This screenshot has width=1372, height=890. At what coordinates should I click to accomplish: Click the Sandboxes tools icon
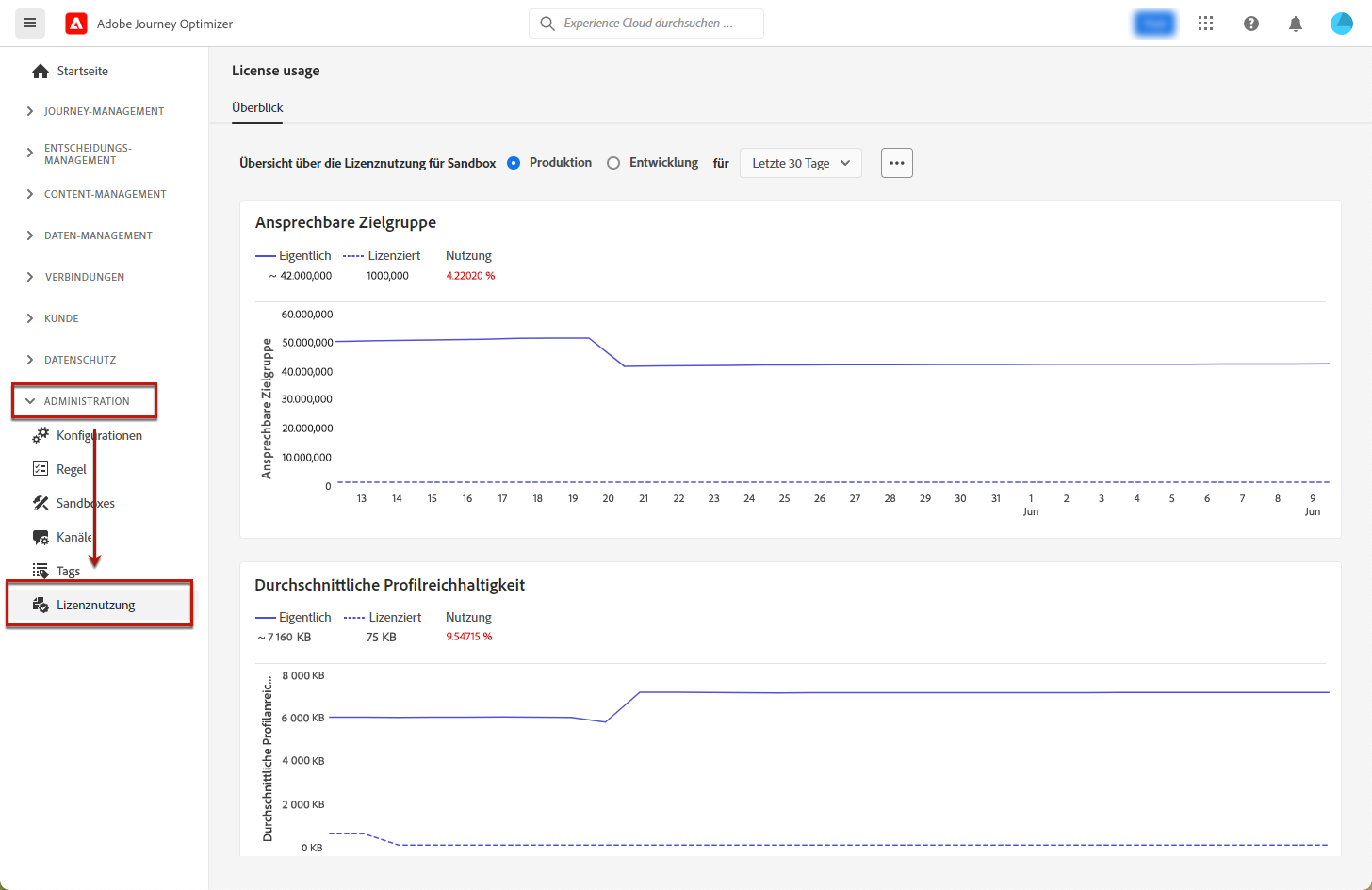(x=41, y=503)
